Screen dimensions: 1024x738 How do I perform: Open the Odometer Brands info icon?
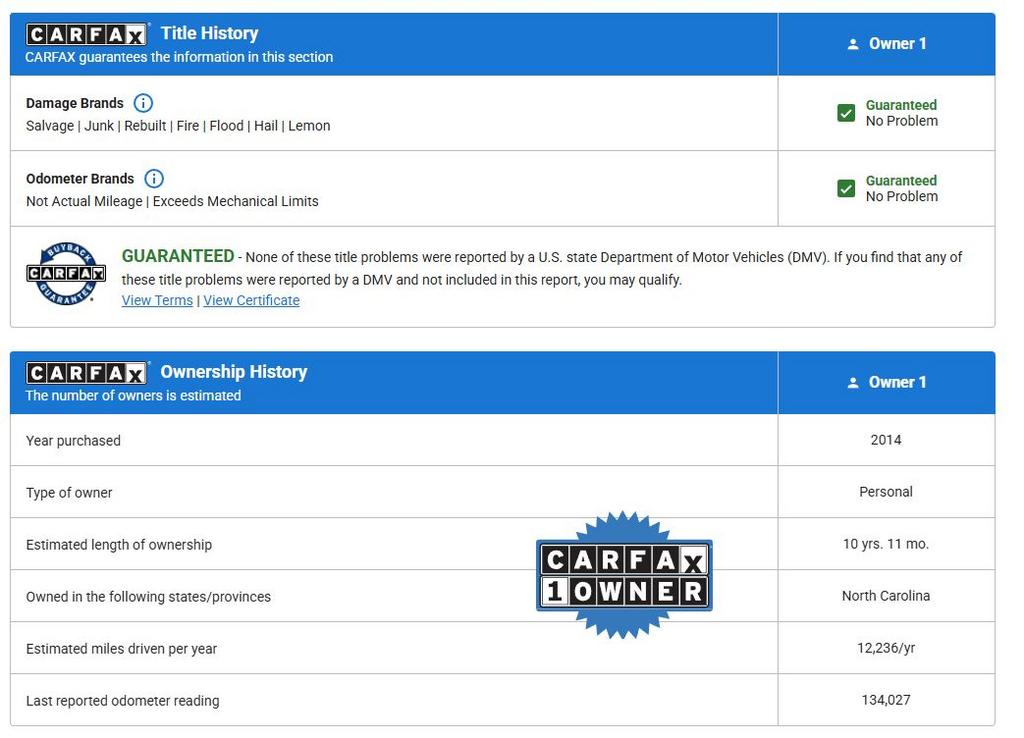pos(153,179)
